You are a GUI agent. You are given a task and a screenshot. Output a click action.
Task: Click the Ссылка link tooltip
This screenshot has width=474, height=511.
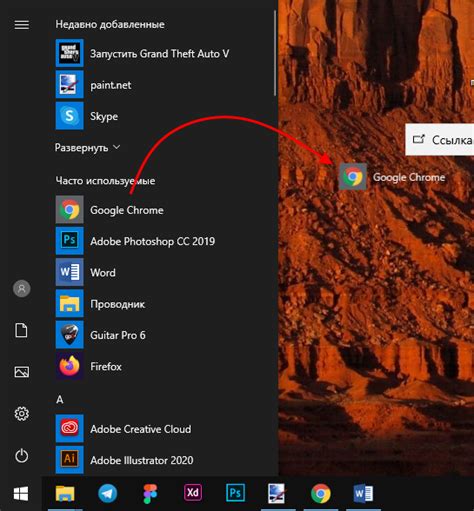(440, 140)
